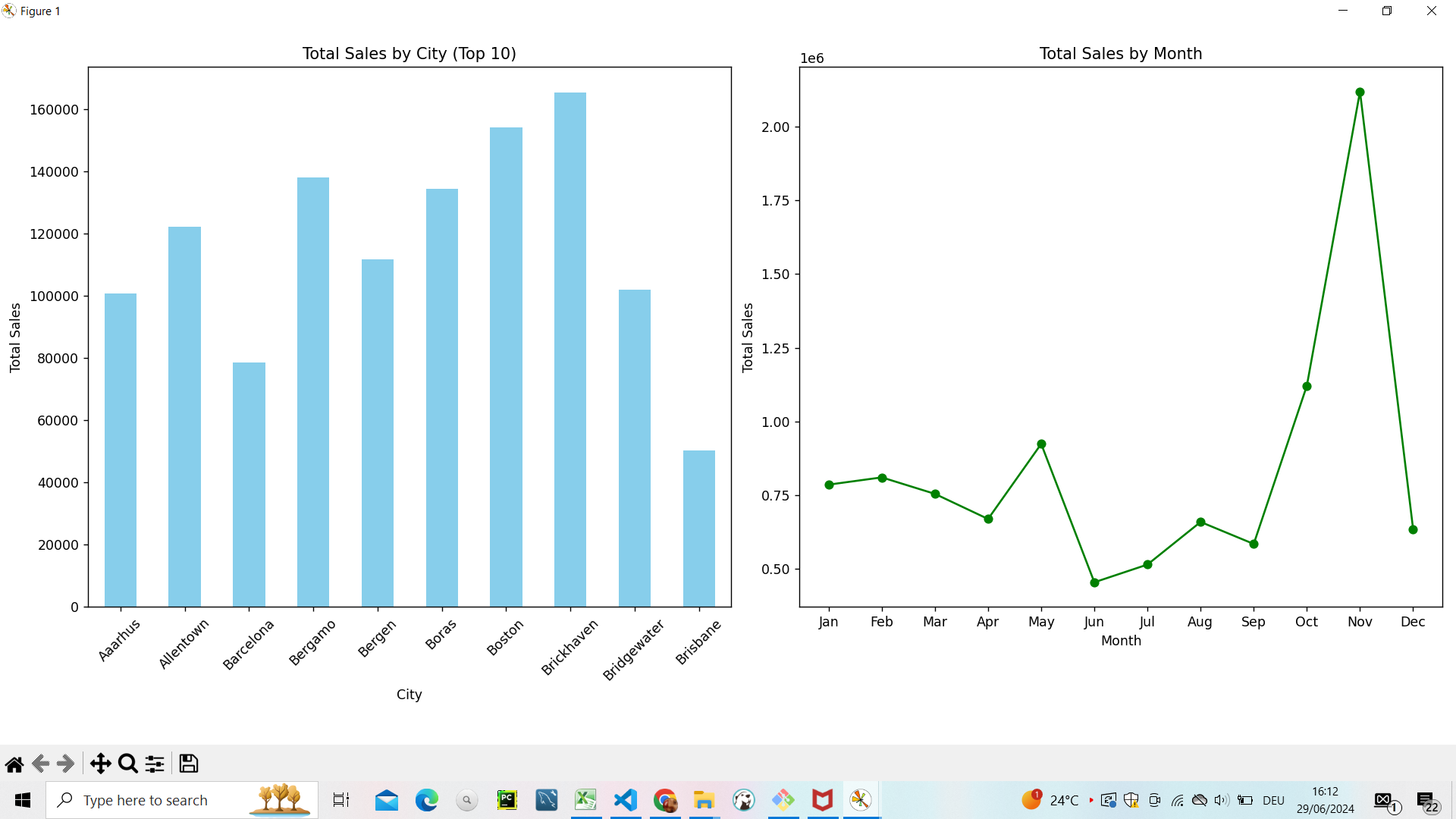
Task: Open MySQL Workbench dolphin icon in taskbar
Action: (546, 800)
